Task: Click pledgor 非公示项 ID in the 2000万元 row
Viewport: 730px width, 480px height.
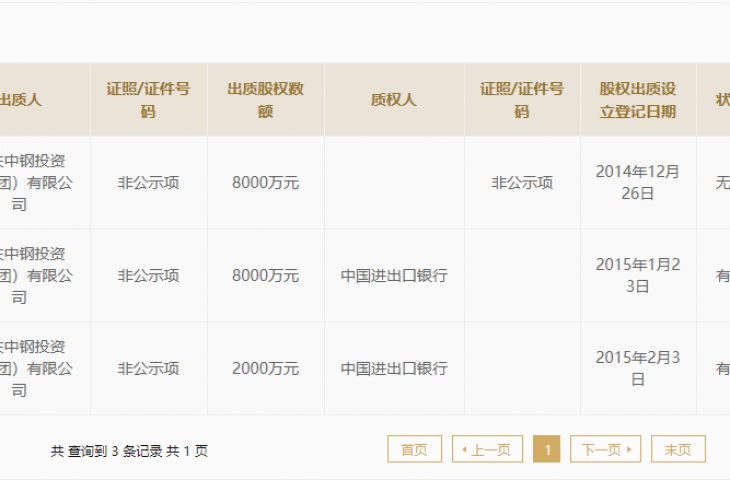Action: coord(149,368)
